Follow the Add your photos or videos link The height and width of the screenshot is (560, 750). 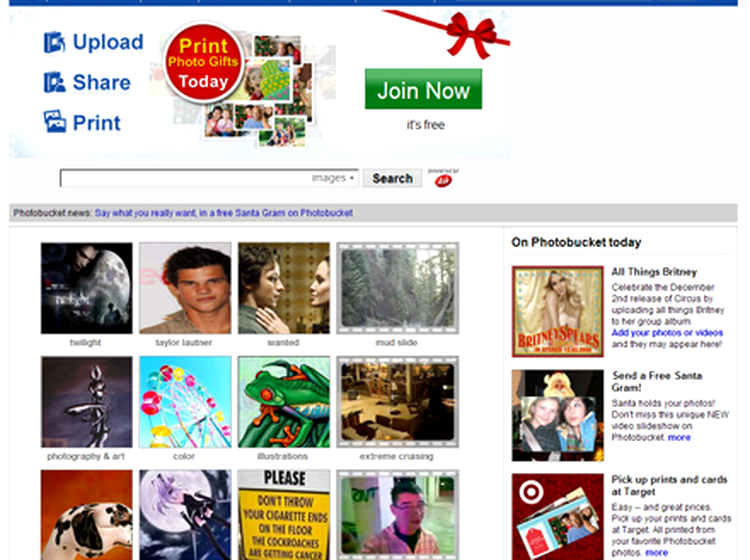coord(667,332)
